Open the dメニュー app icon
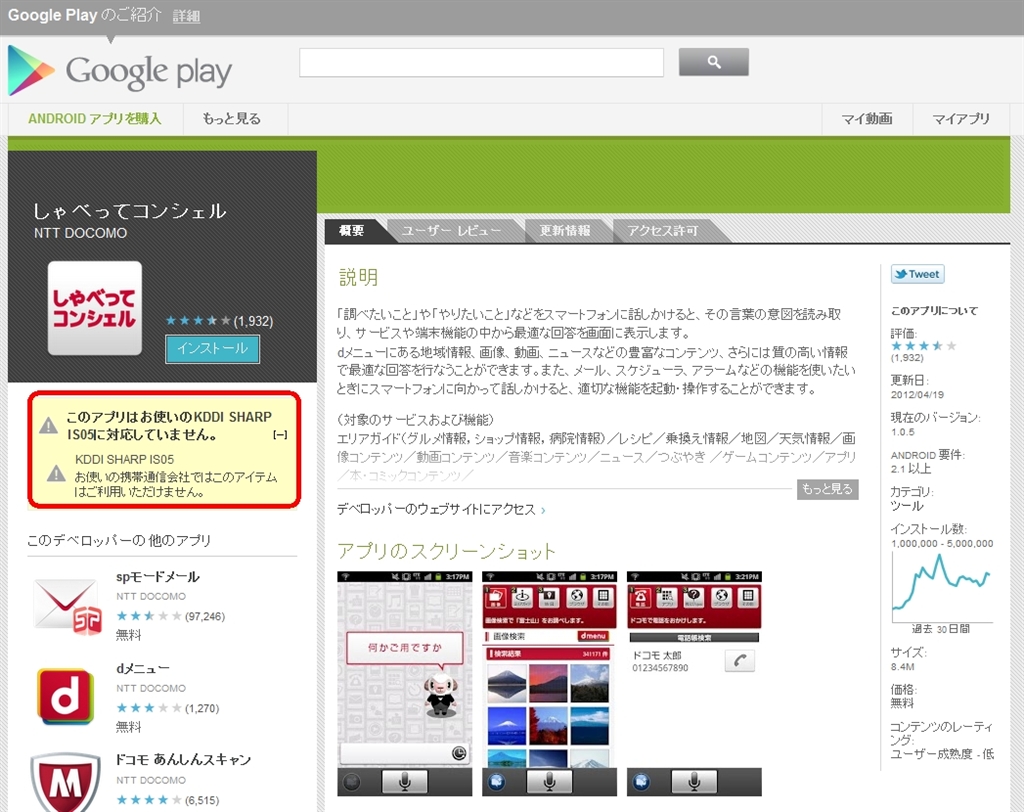 66,696
